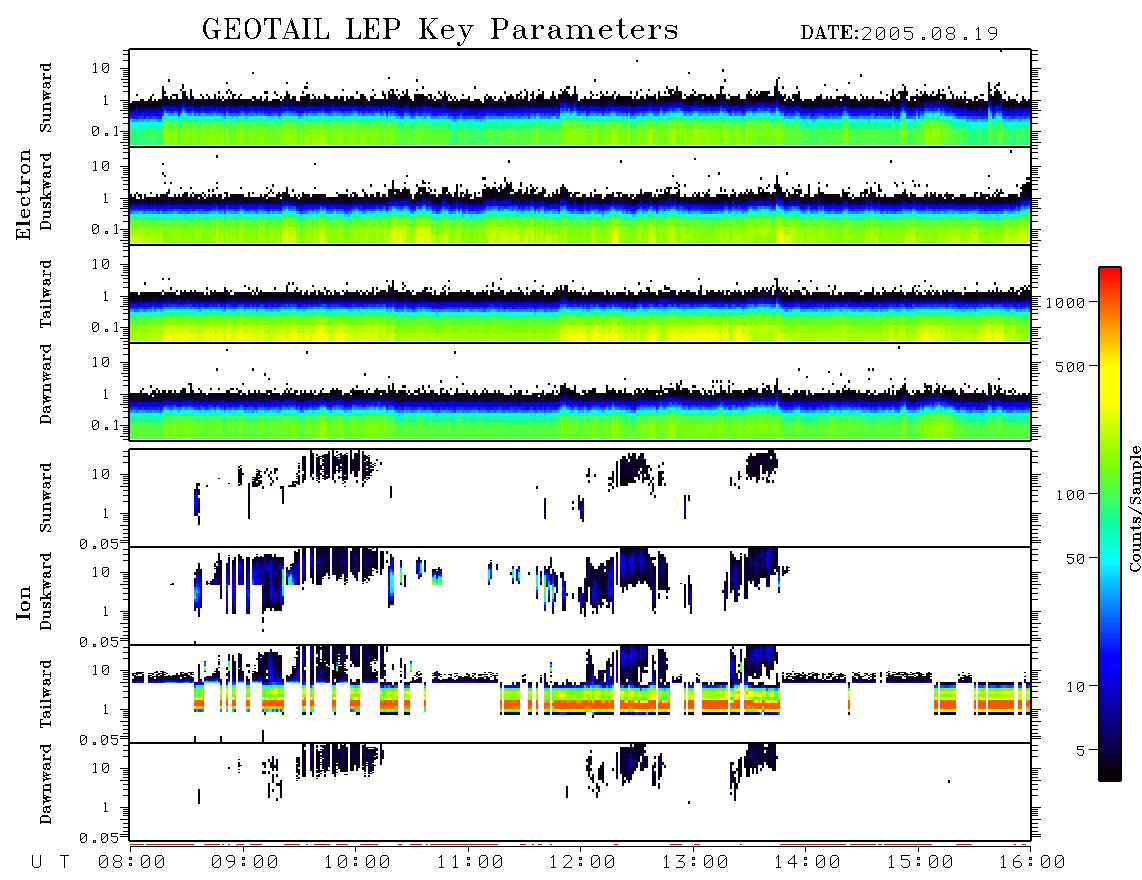Viewport: 1142px width, 880px height.
Task: Click the Counts/Sample color bar label
Action: tap(1134, 508)
